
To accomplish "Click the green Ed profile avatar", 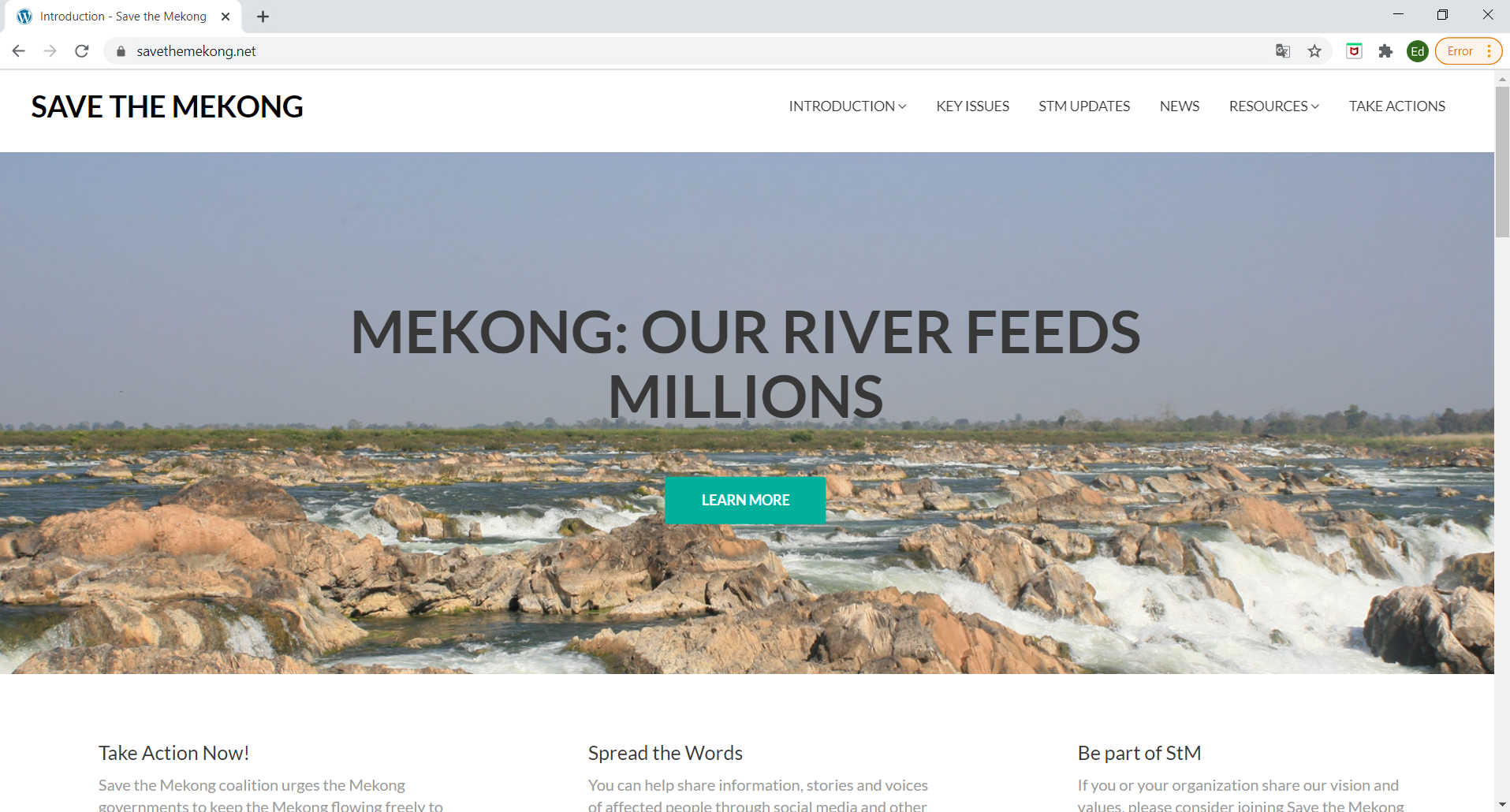I will pyautogui.click(x=1418, y=51).
